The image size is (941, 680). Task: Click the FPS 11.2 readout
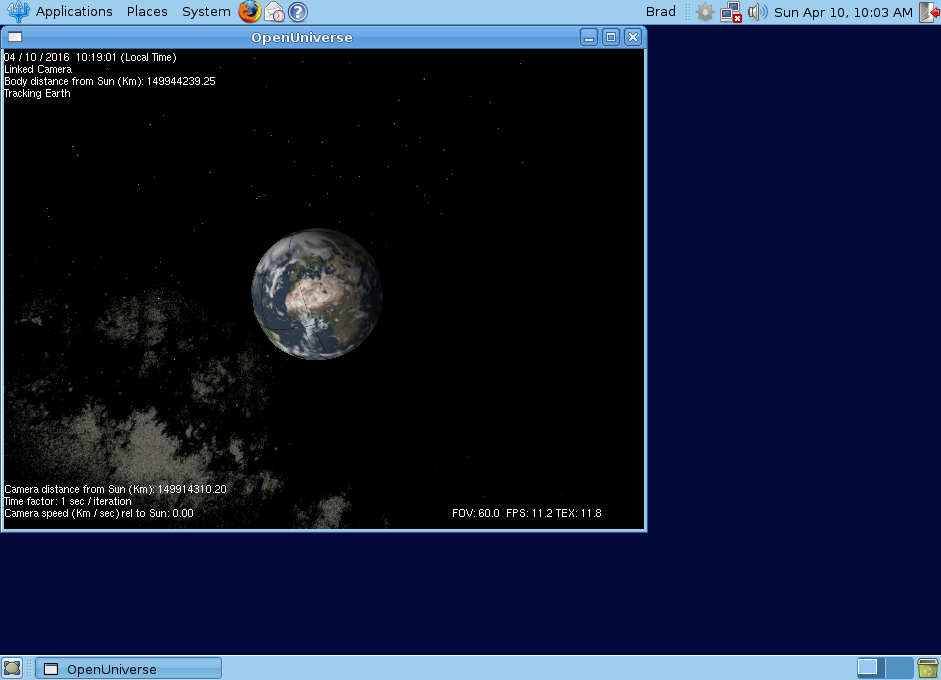click(x=529, y=513)
